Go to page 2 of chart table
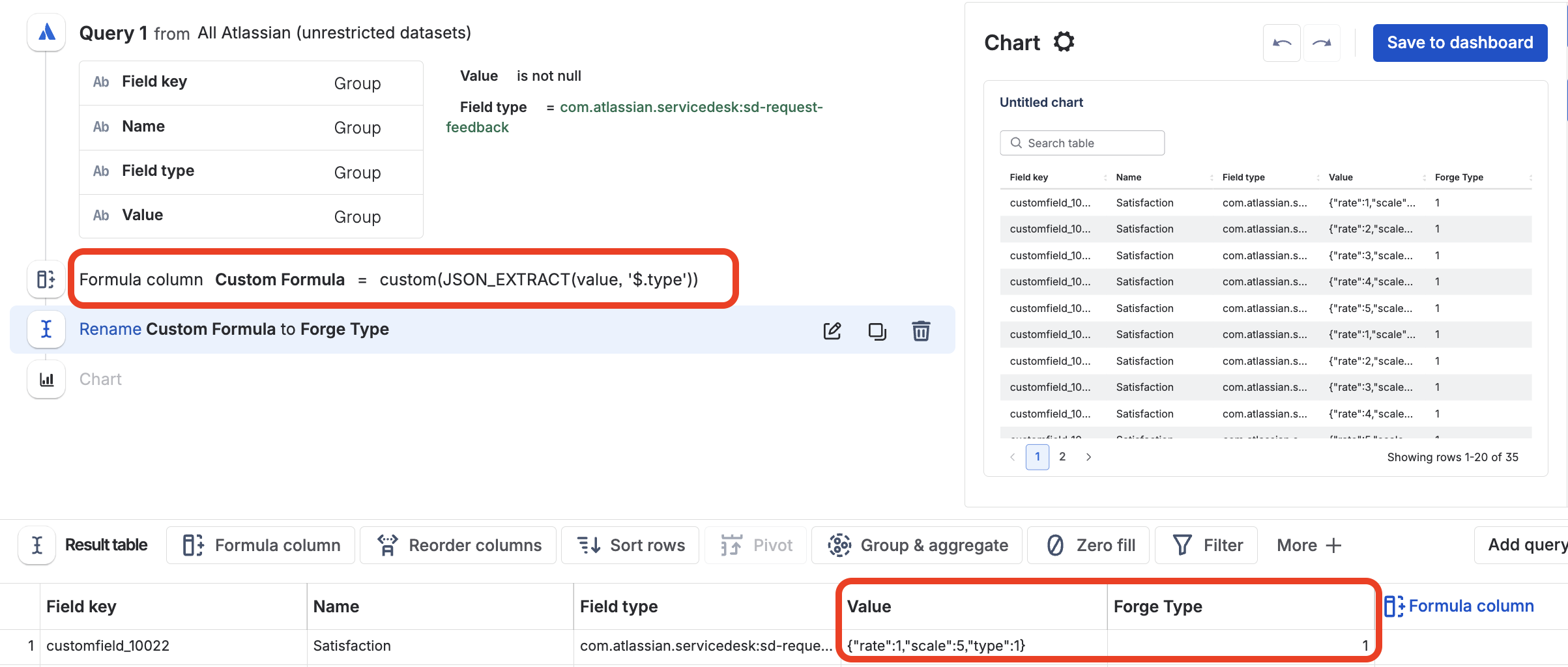 coord(1062,457)
